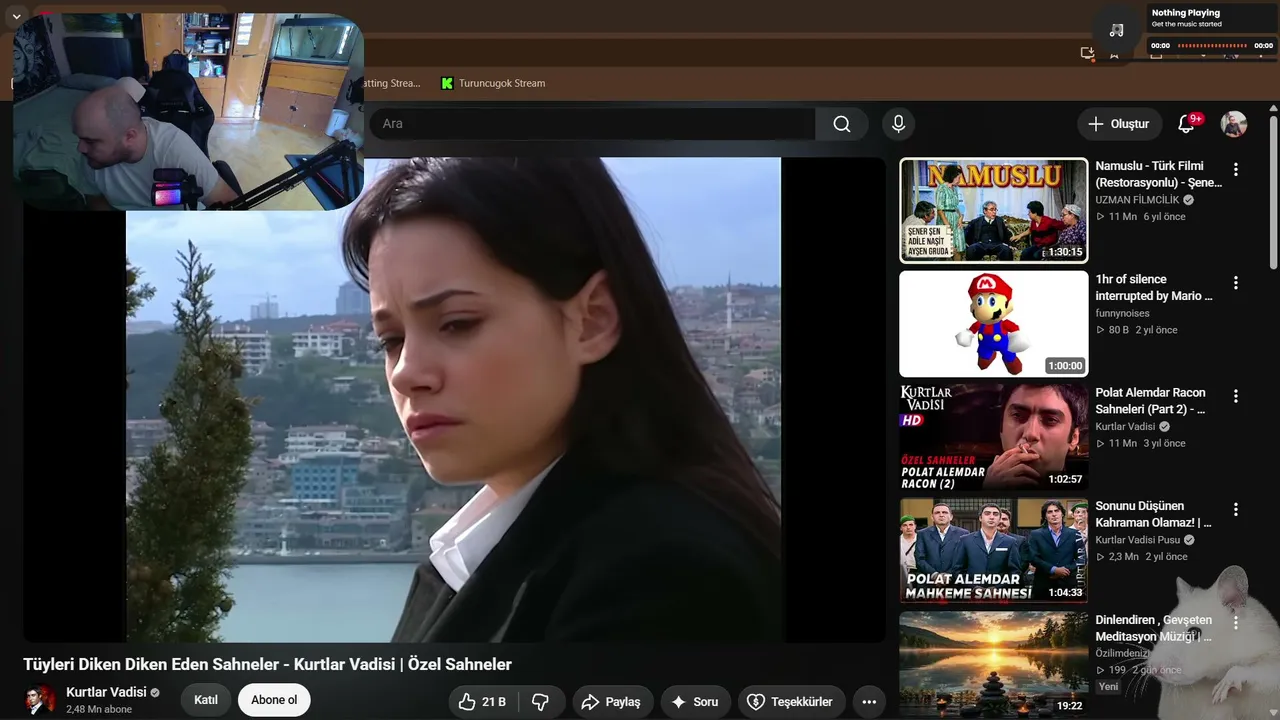Viewport: 1280px width, 720px height.
Task: Open the Polat Alemdar Mahkeme Sahnesi thumbnail
Action: pyautogui.click(x=994, y=550)
